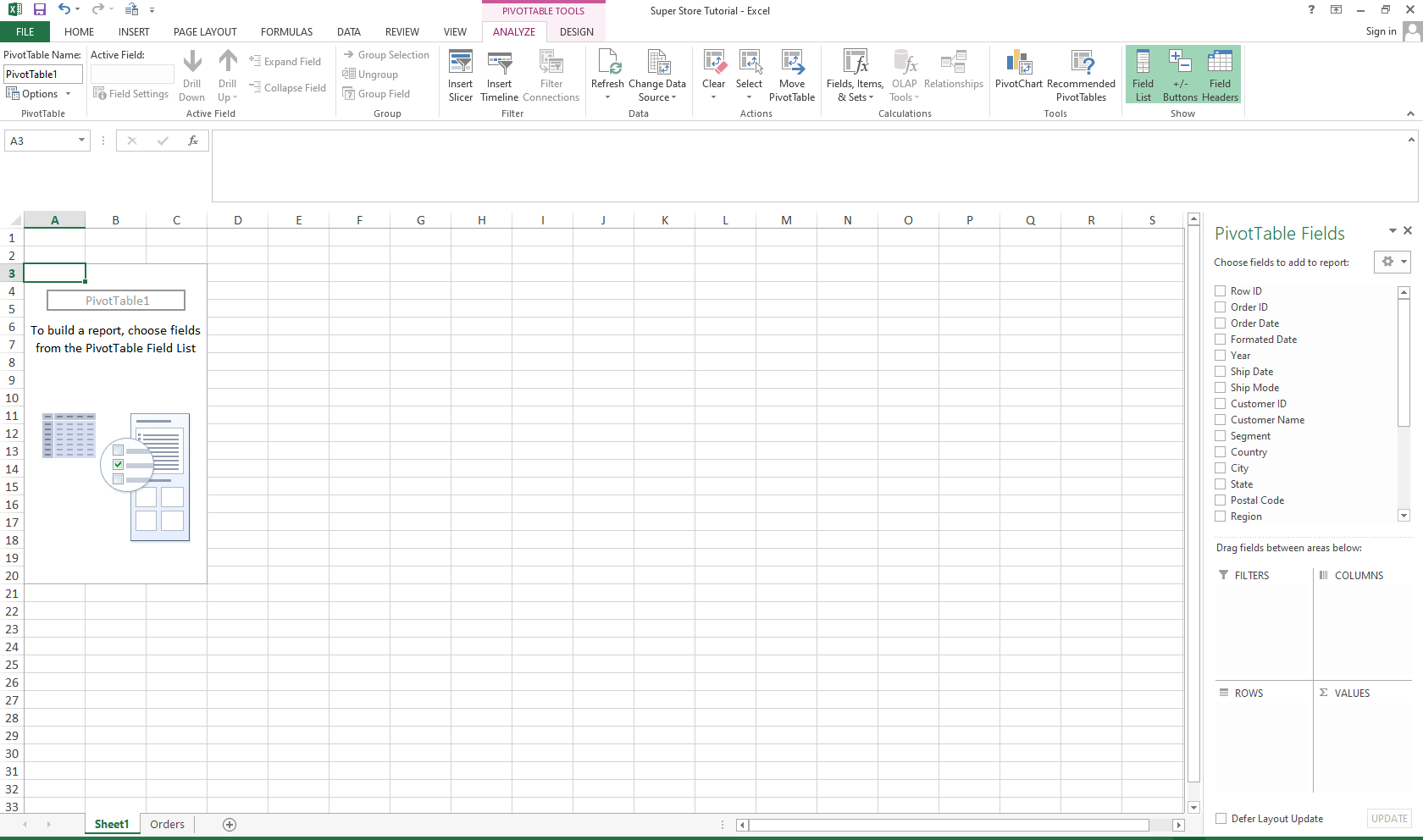Click the UPDATE button

click(x=1388, y=819)
